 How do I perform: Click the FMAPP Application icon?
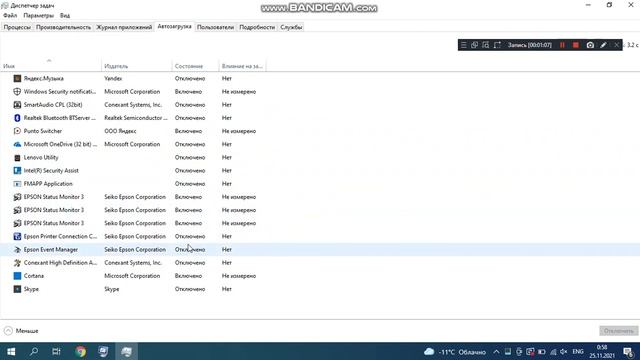(x=17, y=184)
